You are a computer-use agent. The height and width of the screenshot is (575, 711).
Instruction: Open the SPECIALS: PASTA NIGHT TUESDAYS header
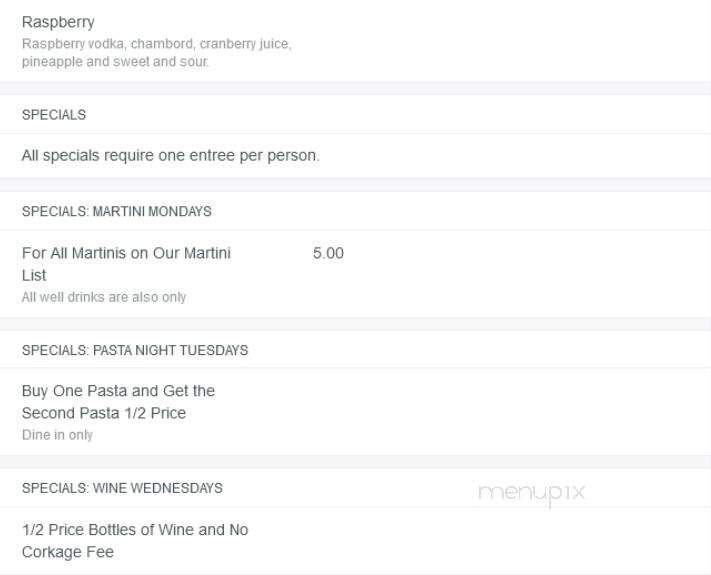(135, 350)
